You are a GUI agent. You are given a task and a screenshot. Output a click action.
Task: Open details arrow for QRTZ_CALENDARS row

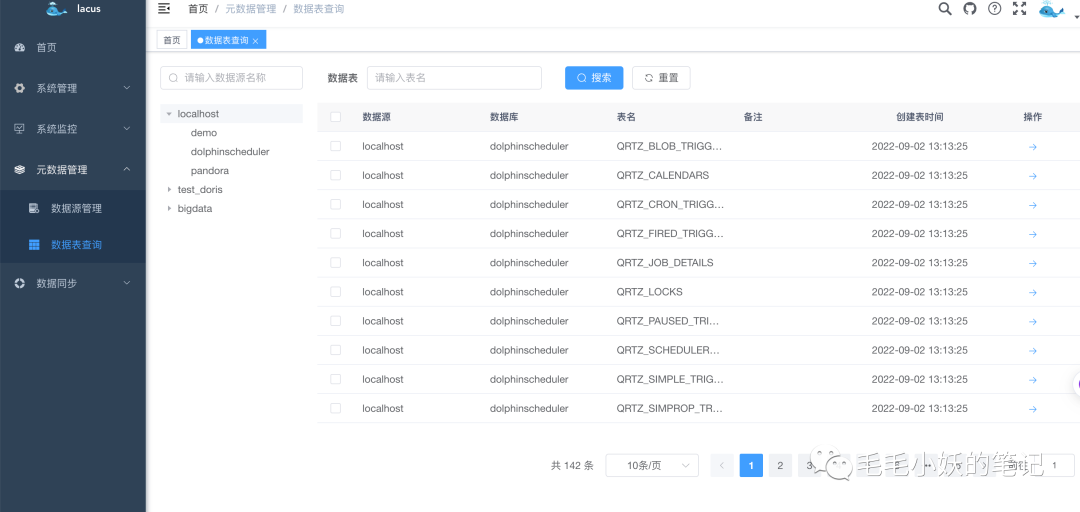[x=1032, y=176]
